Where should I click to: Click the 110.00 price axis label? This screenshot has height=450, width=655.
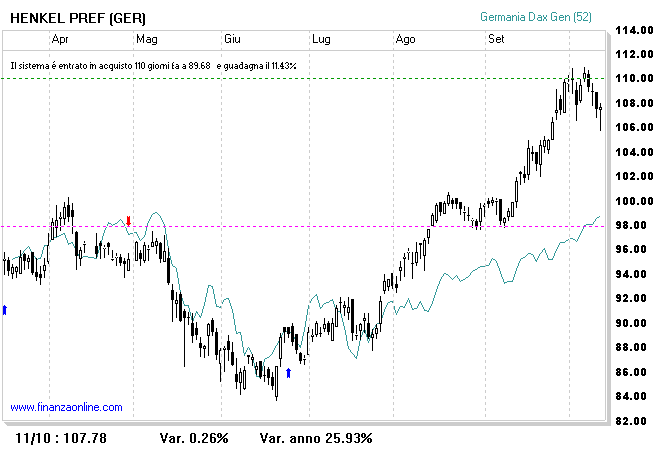click(634, 78)
